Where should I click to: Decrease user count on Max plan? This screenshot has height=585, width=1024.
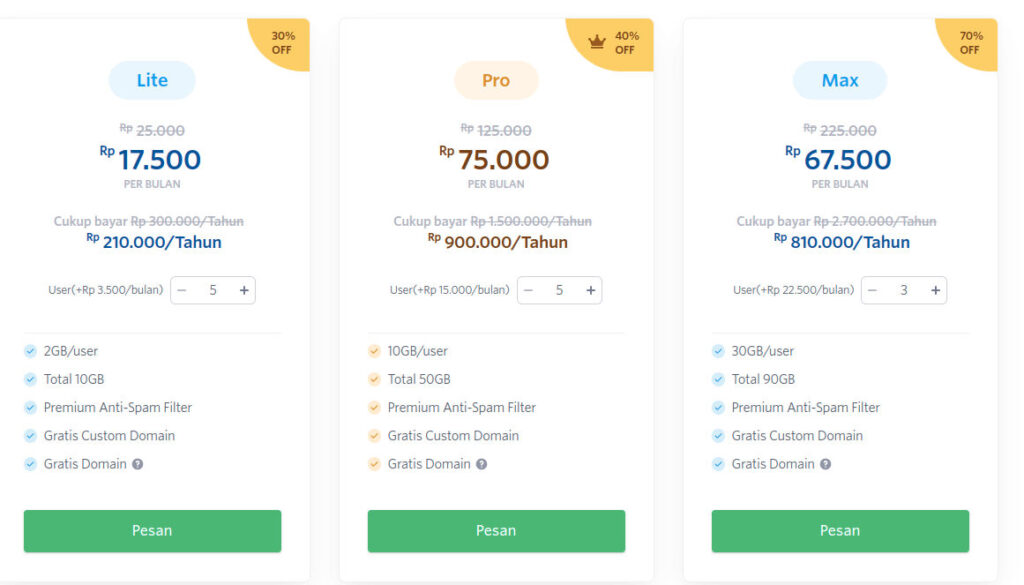[x=873, y=290]
